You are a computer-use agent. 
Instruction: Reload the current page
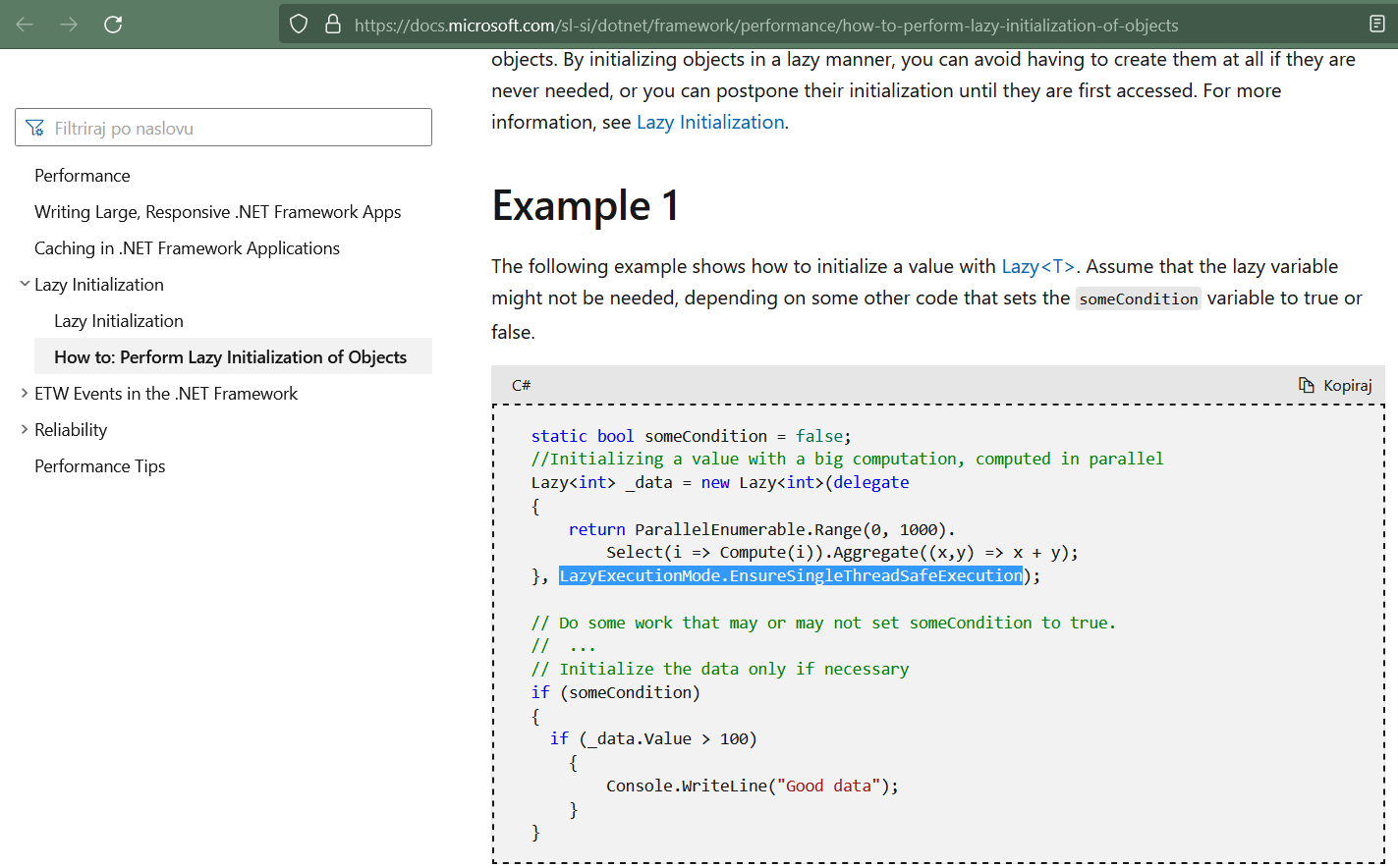click(x=113, y=25)
